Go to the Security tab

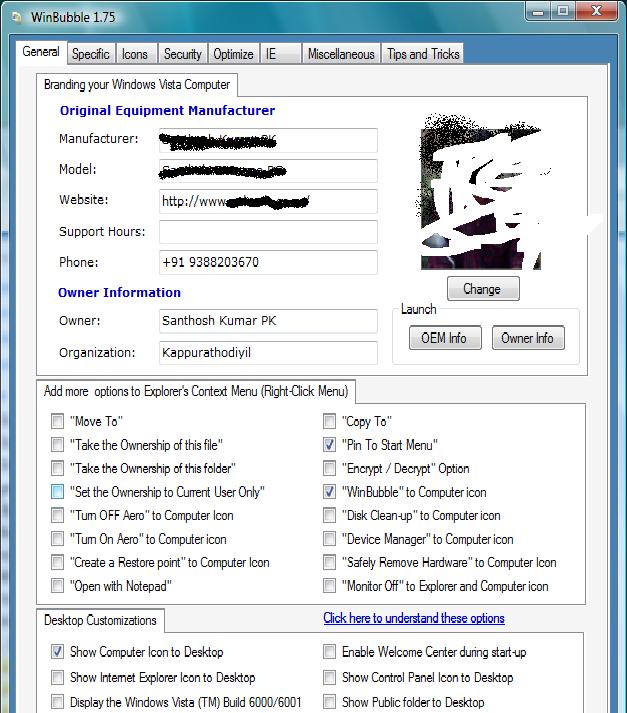click(183, 54)
